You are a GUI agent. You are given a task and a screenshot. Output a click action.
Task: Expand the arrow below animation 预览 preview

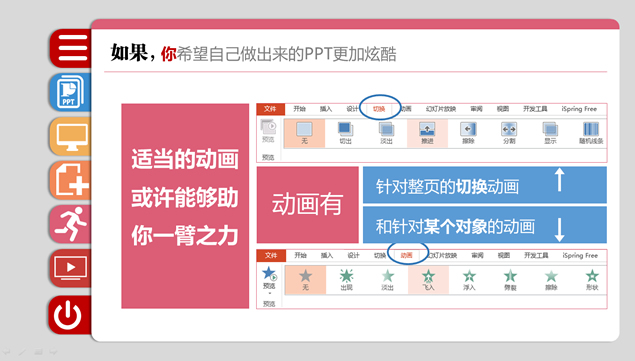click(269, 293)
